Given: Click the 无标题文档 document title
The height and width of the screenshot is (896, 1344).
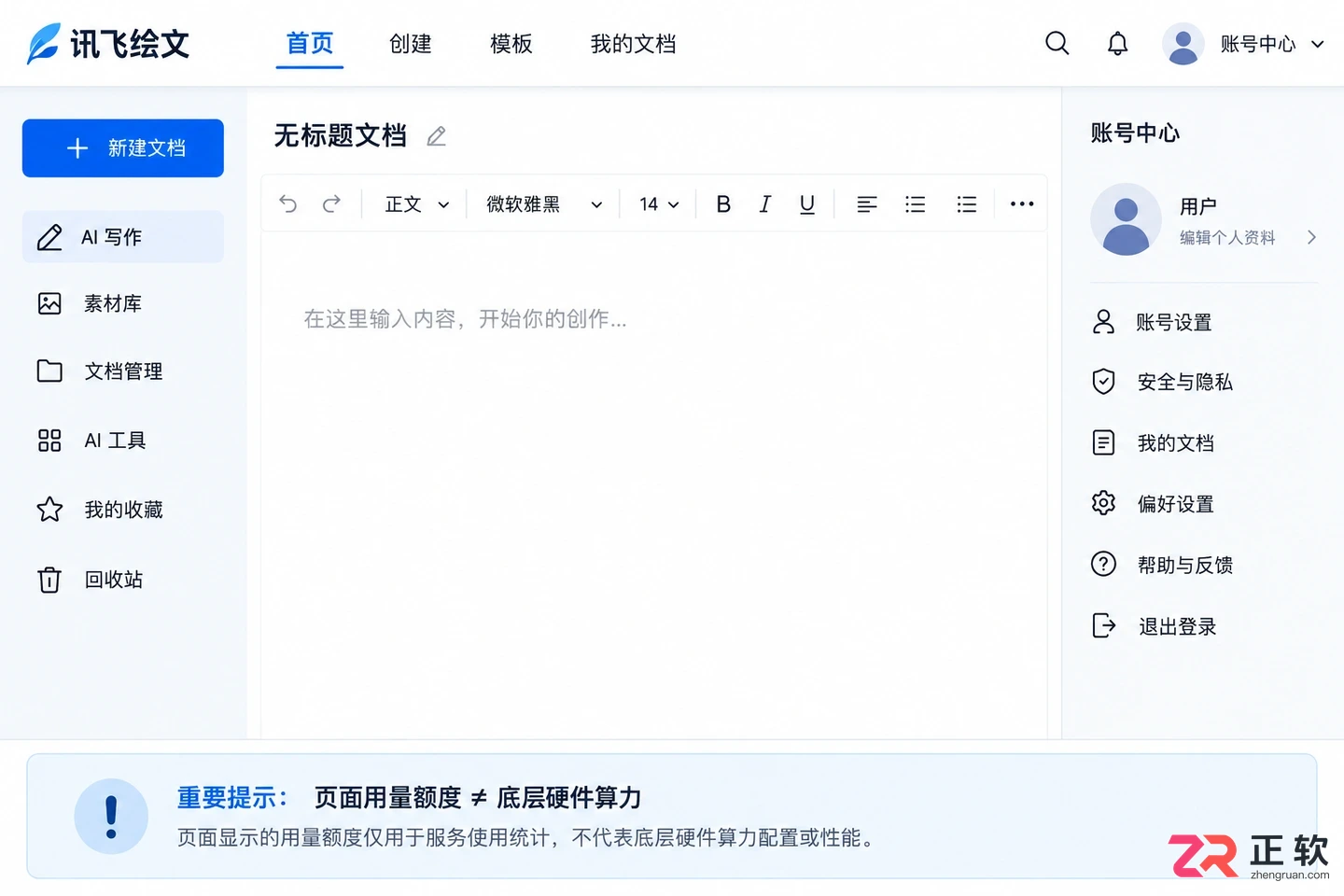Looking at the screenshot, I should click(341, 136).
